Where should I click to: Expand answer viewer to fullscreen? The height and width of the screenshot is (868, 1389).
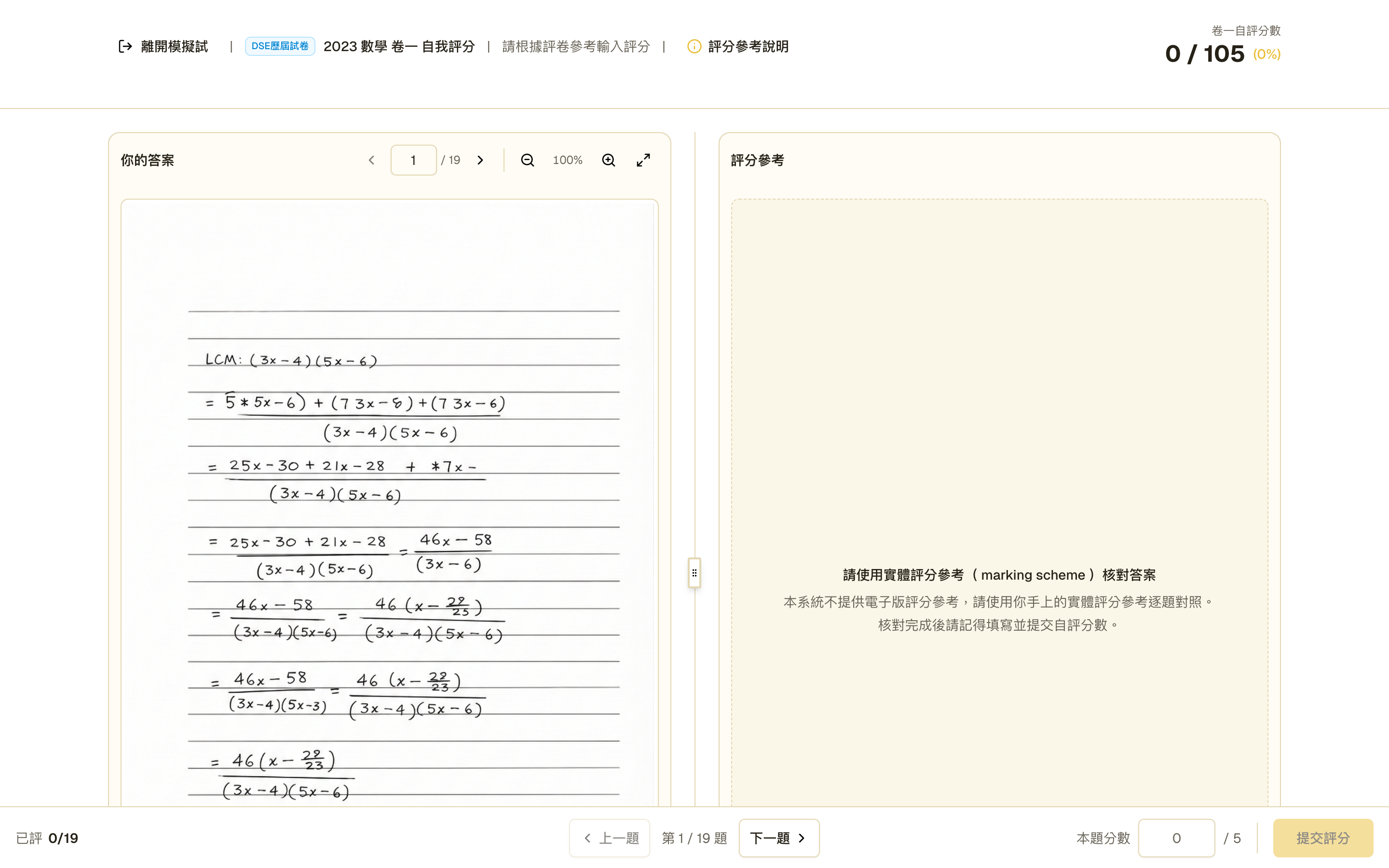[x=643, y=160]
